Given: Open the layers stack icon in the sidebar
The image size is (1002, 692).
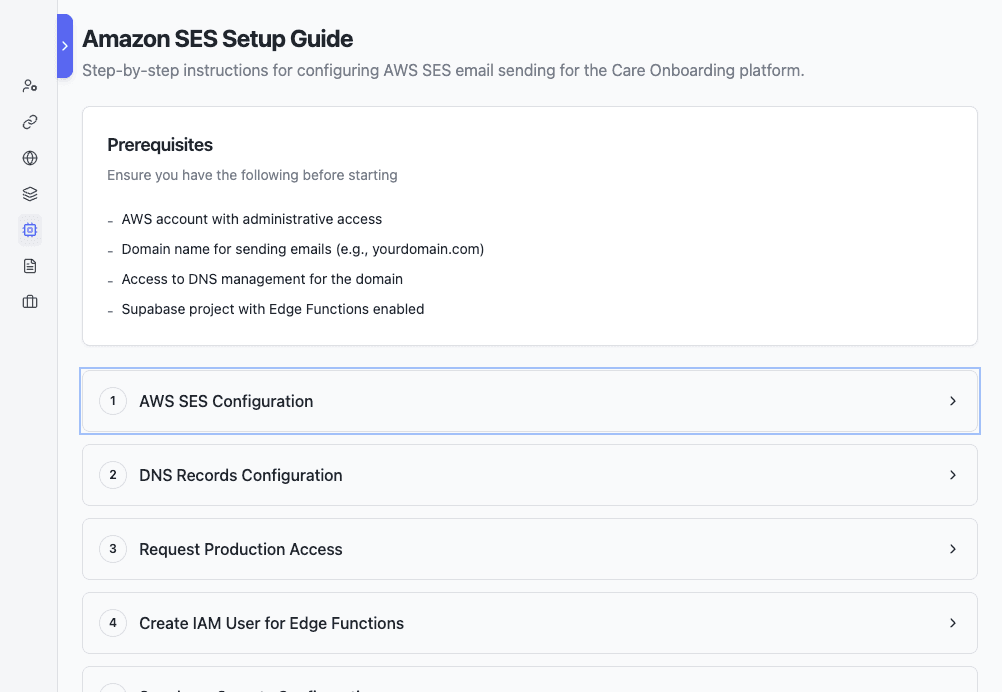Looking at the screenshot, I should pyautogui.click(x=30, y=194).
